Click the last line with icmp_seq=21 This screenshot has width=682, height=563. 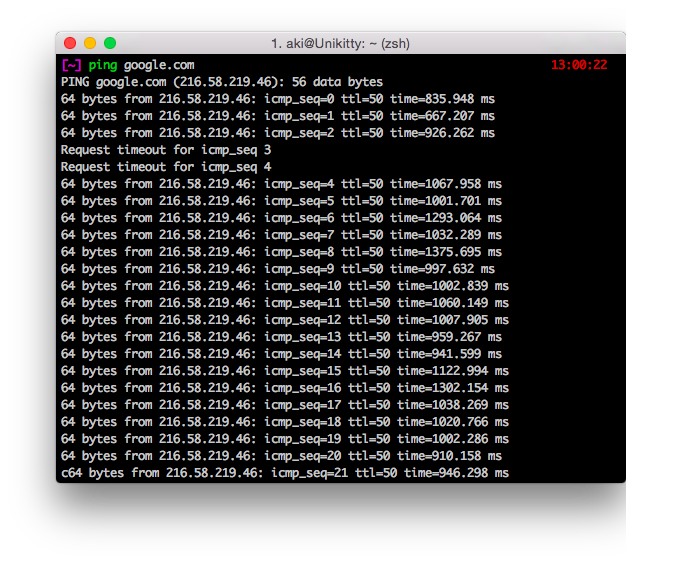[x=284, y=473]
